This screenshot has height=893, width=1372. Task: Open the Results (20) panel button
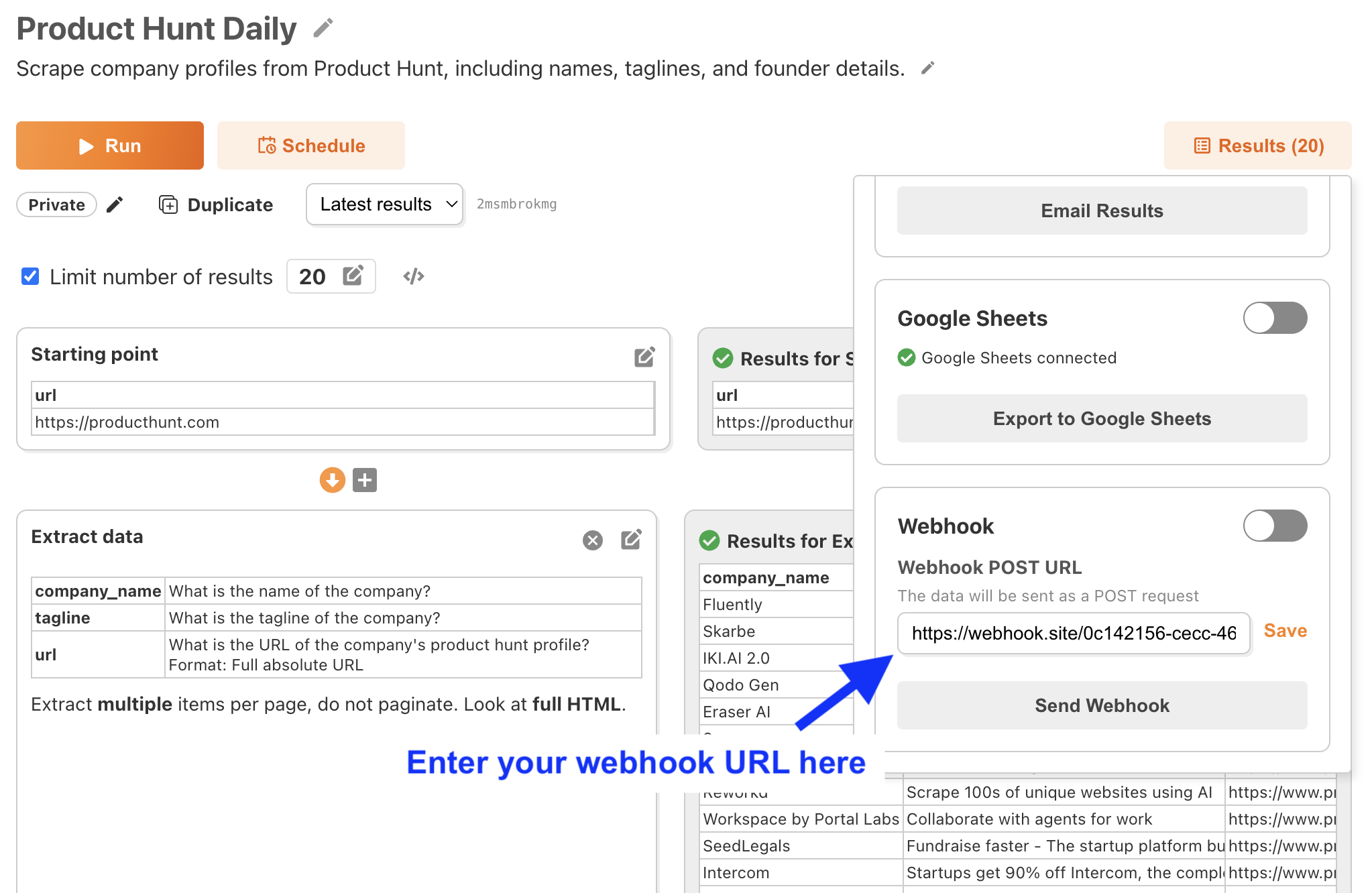pyautogui.click(x=1258, y=145)
